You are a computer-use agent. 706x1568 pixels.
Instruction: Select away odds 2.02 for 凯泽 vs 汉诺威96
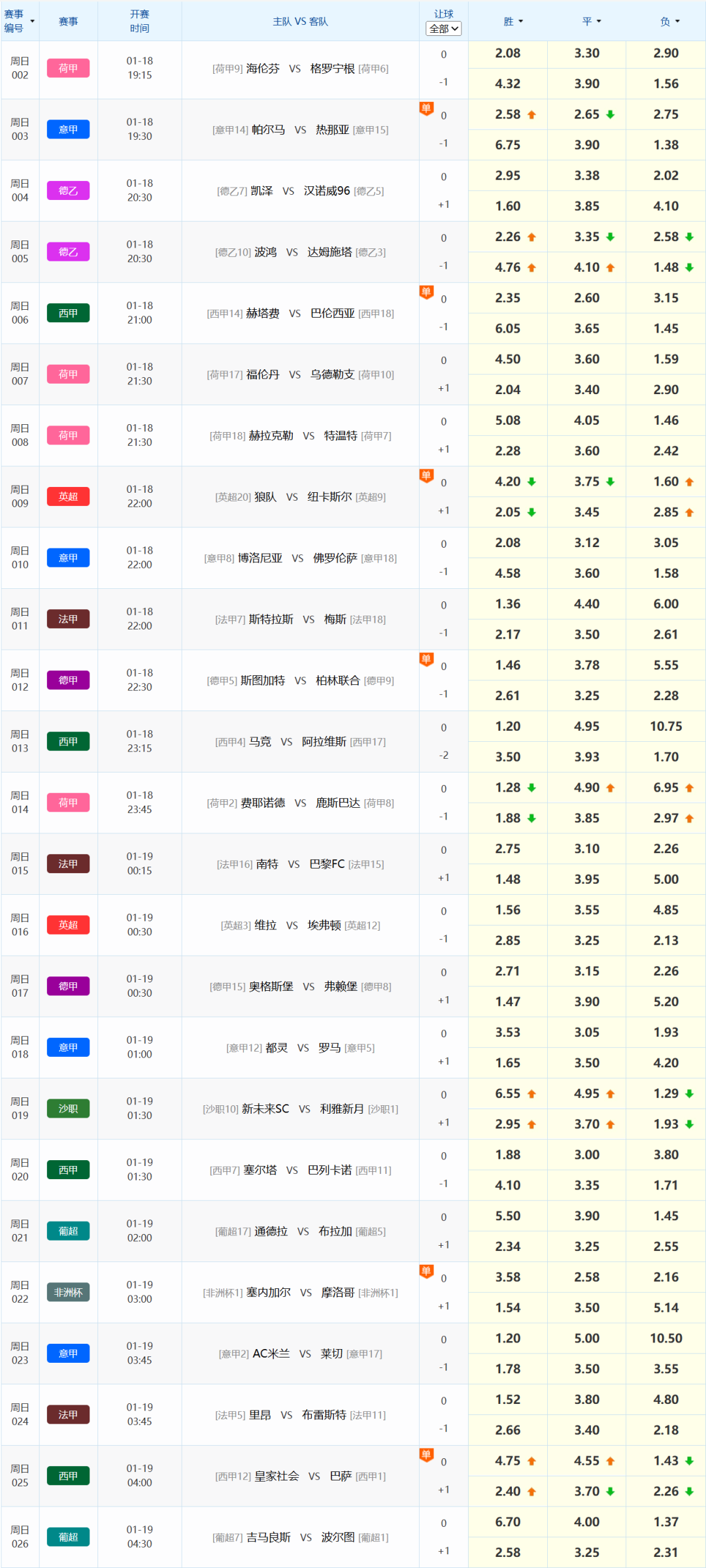(666, 175)
